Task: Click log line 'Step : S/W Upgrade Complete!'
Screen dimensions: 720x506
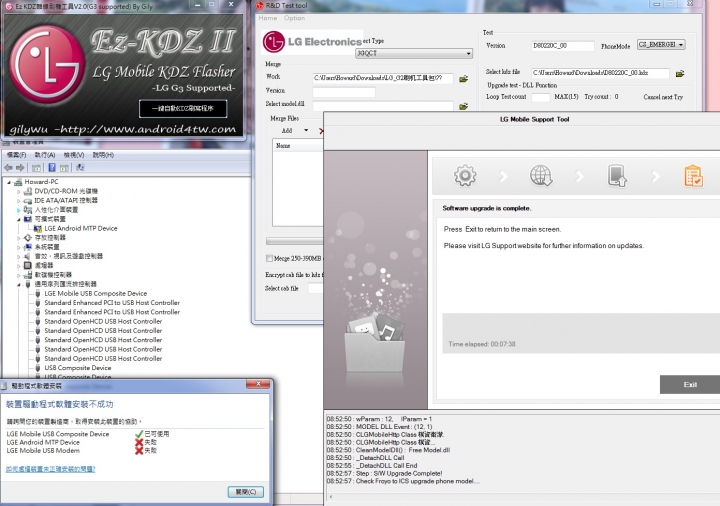Action: pos(399,473)
